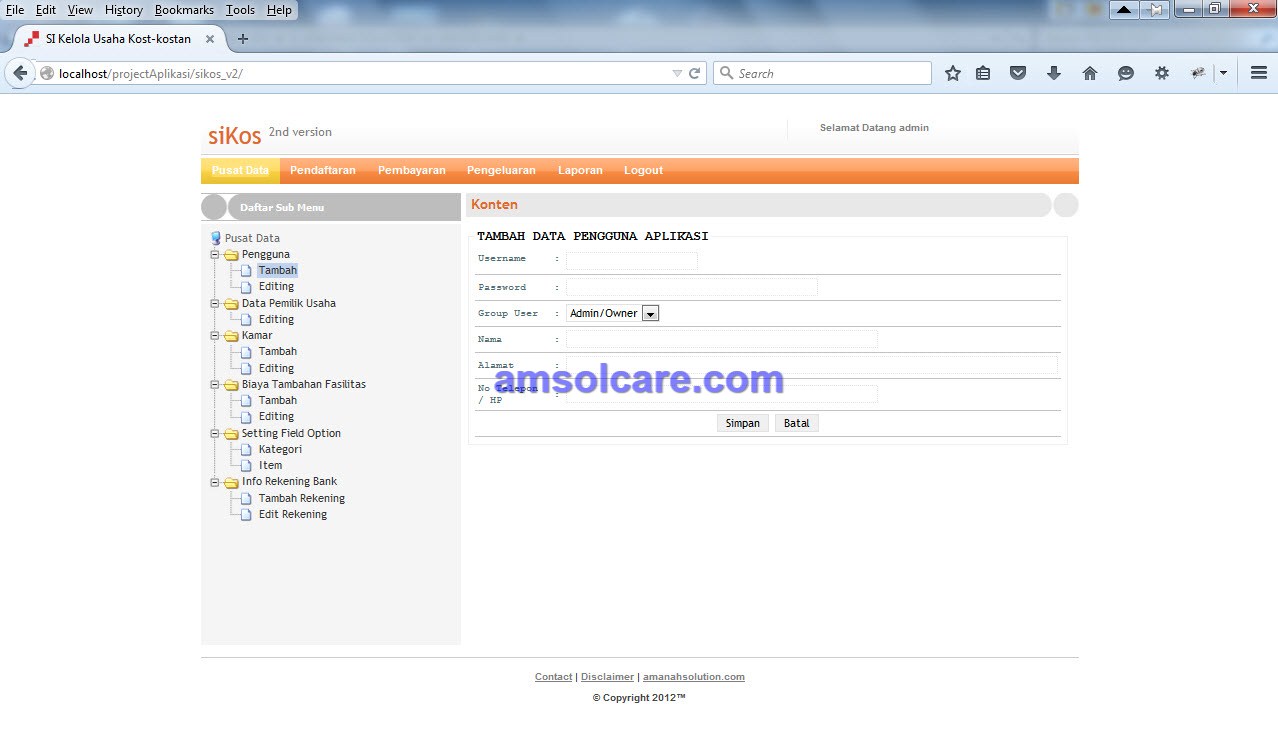Collapse the Data Pemilik Usaha node
1278x756 pixels.
(214, 303)
